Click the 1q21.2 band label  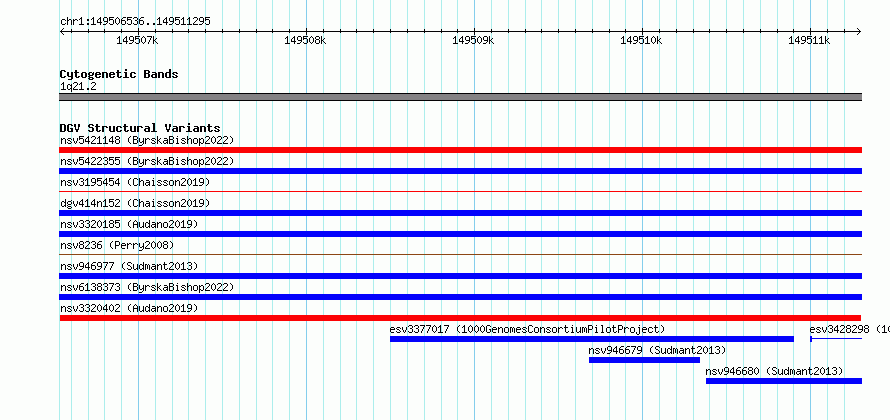(78, 86)
